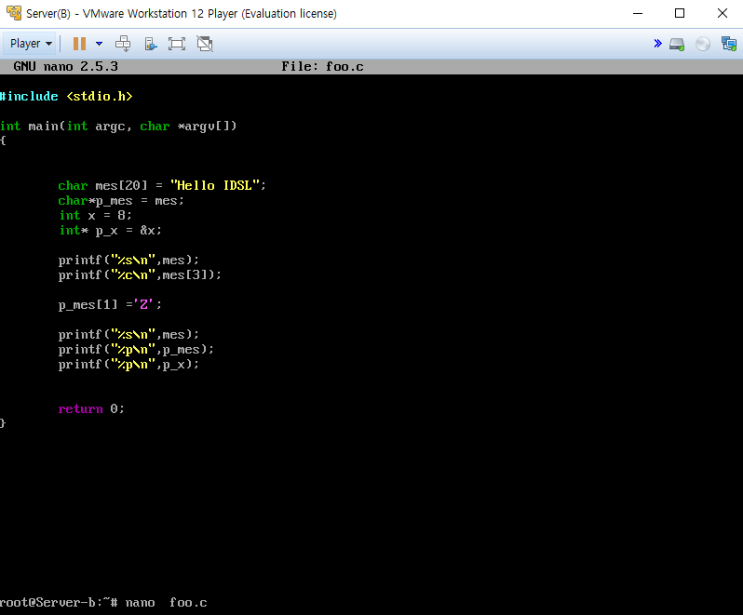This screenshot has width=743, height=615.
Task: Click the #include <stdio.h> line
Action: click(66, 96)
